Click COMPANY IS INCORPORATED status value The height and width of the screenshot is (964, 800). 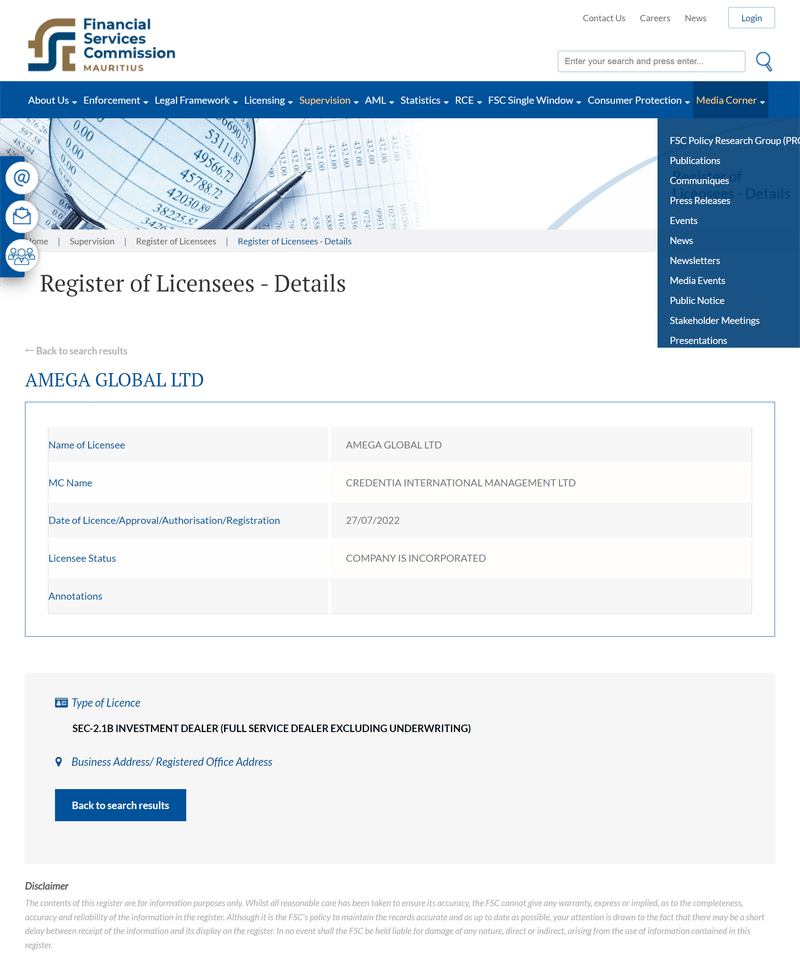(416, 558)
